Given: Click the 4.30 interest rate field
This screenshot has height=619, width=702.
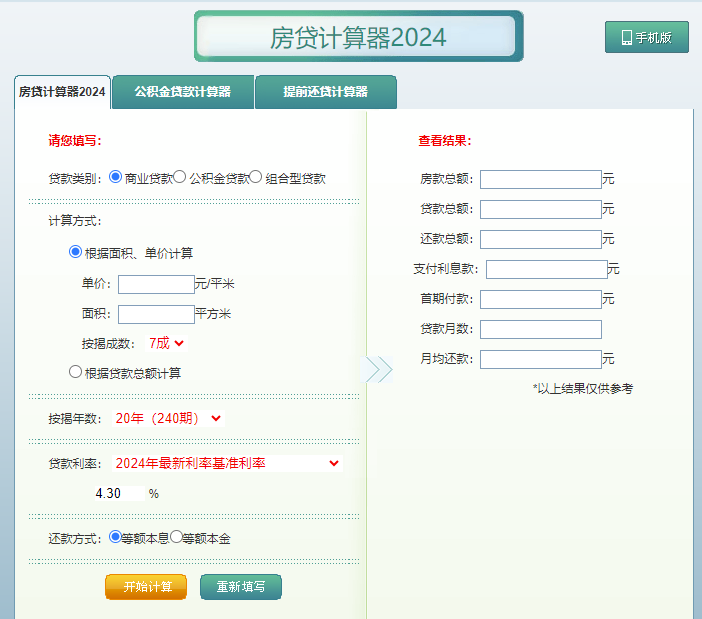Looking at the screenshot, I should [x=119, y=493].
